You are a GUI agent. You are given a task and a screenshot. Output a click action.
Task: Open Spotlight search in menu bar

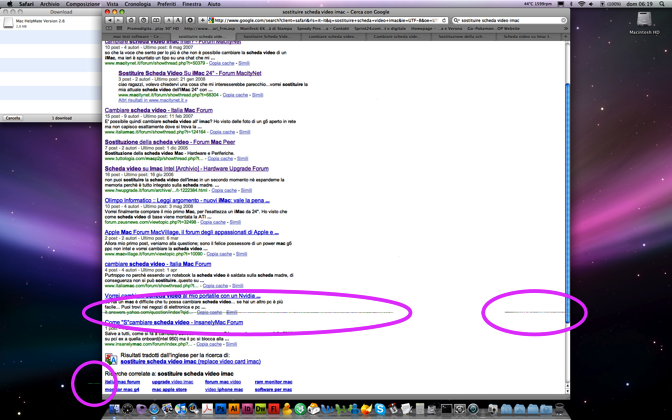click(x=663, y=4)
